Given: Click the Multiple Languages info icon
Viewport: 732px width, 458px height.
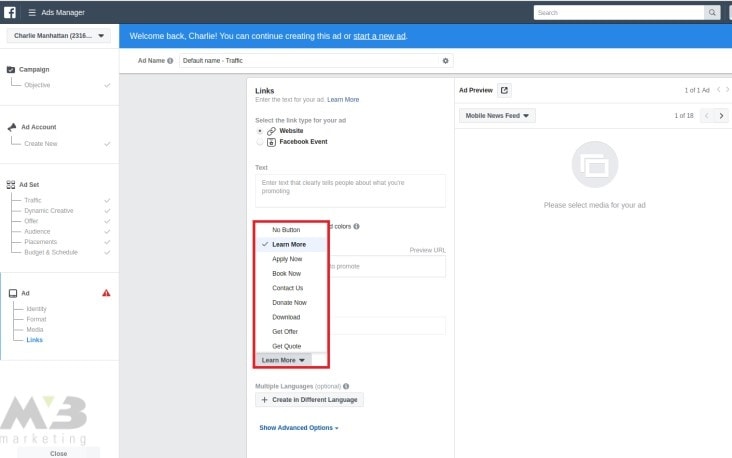Looking at the screenshot, I should pos(346,386).
